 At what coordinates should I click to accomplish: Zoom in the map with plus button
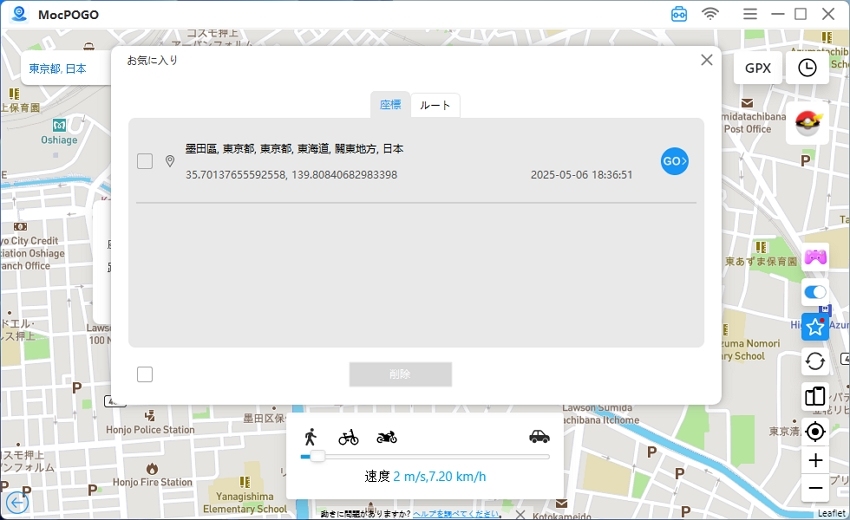(815, 460)
